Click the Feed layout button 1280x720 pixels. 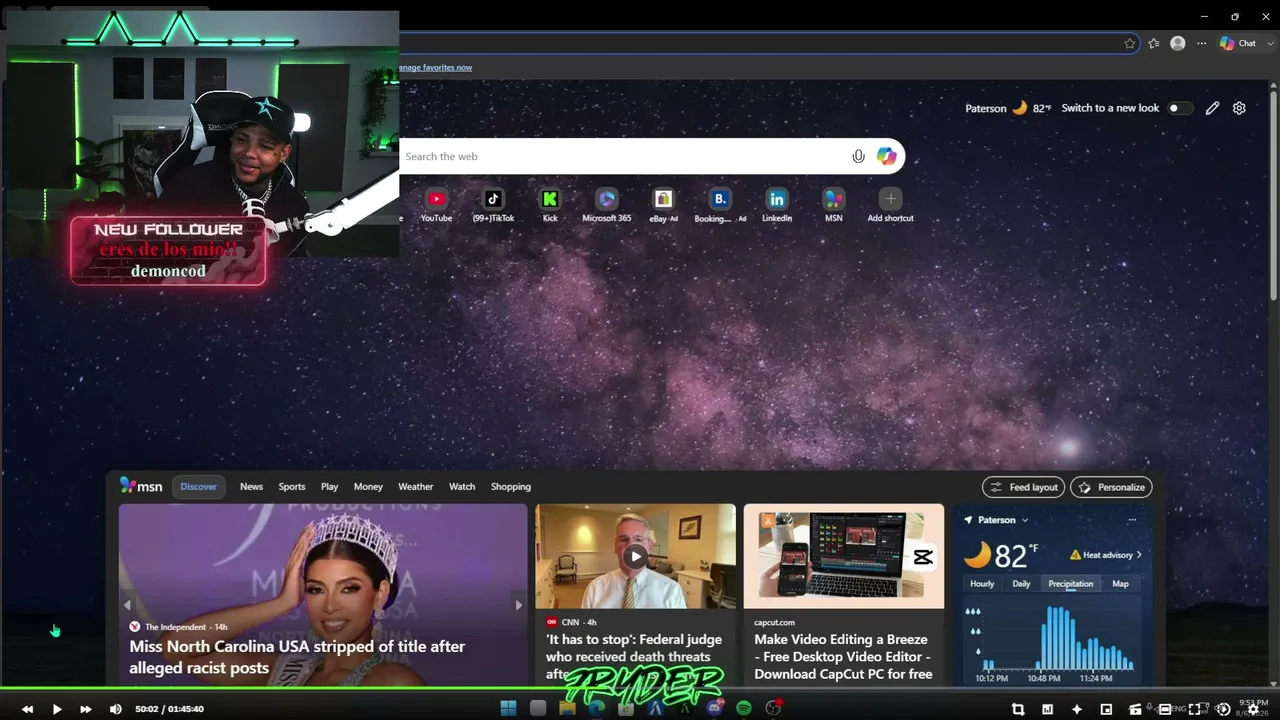tap(1023, 487)
